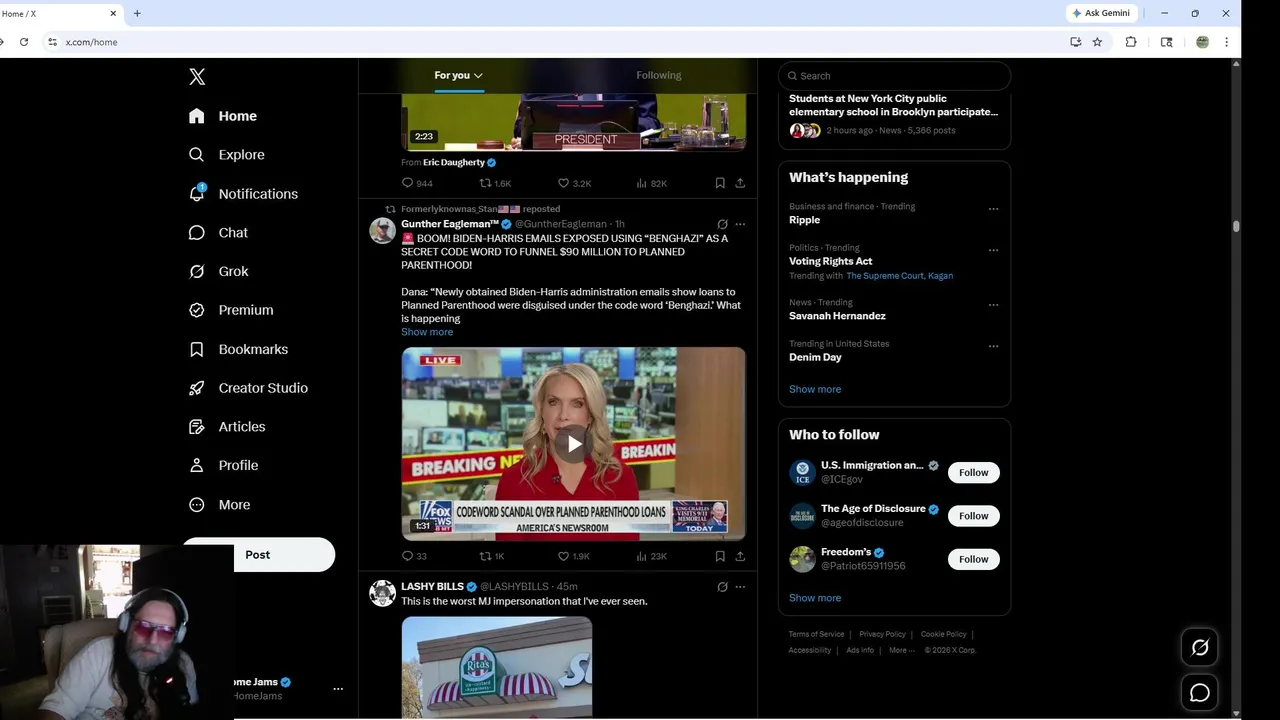
Task: Open the Explore search icon
Action: point(197,155)
